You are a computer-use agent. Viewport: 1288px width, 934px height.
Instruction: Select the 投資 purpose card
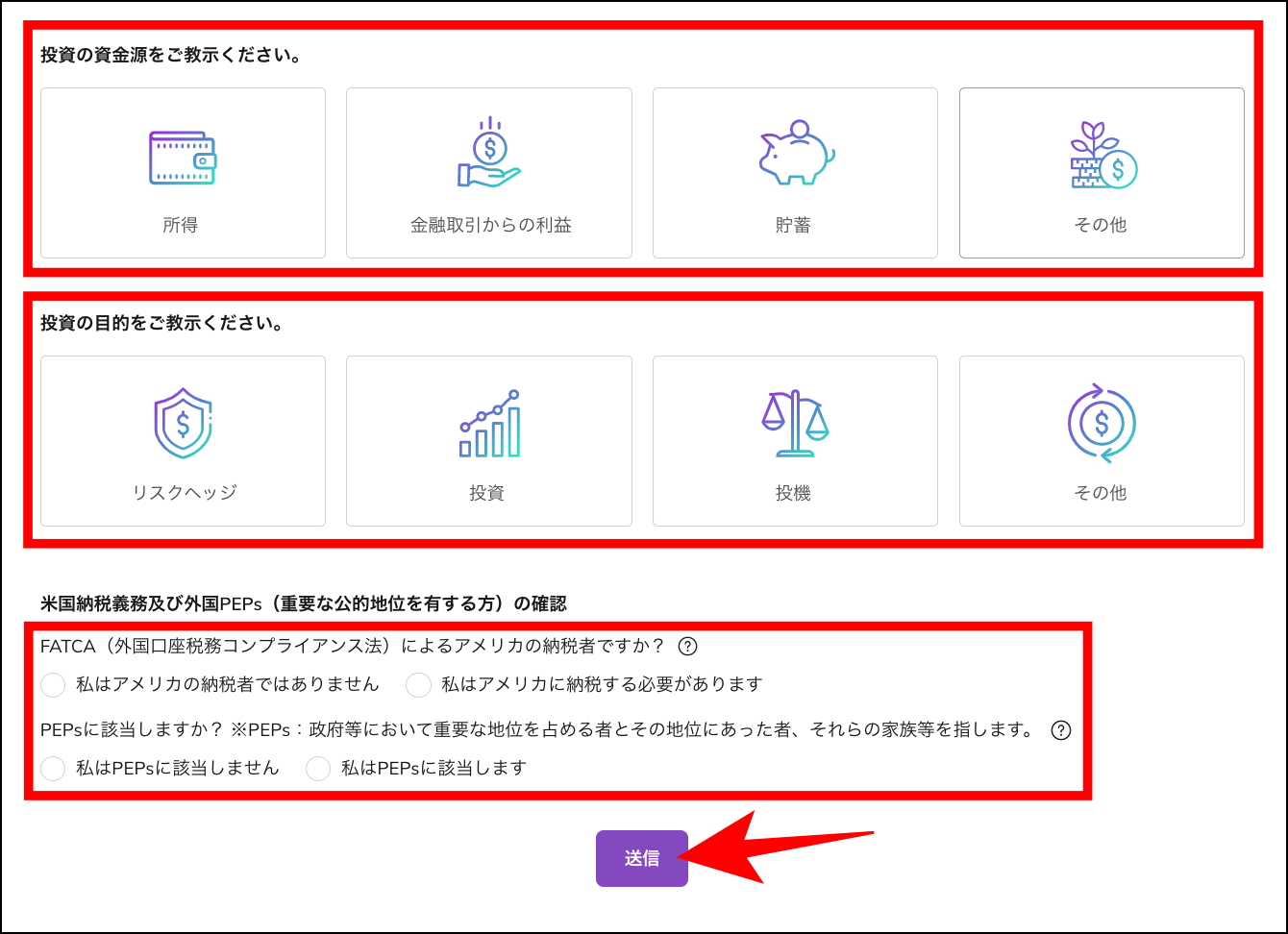(488, 440)
